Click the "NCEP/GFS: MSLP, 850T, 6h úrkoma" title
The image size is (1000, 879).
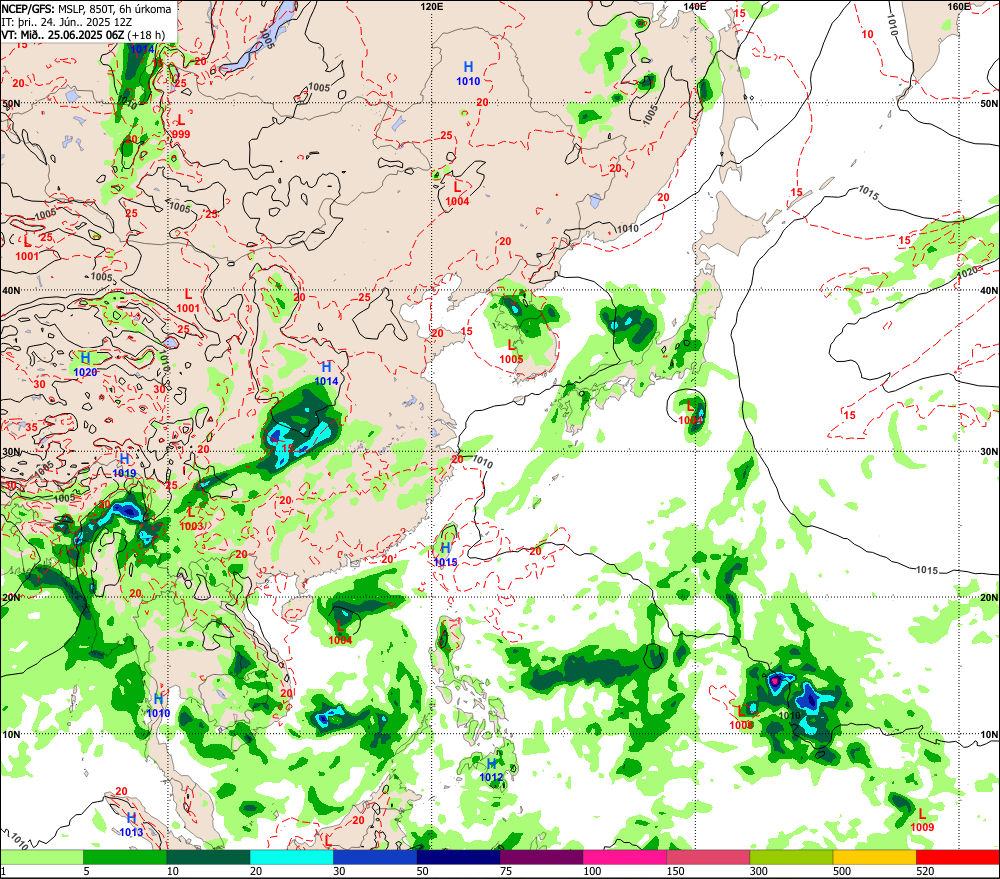click(86, 9)
